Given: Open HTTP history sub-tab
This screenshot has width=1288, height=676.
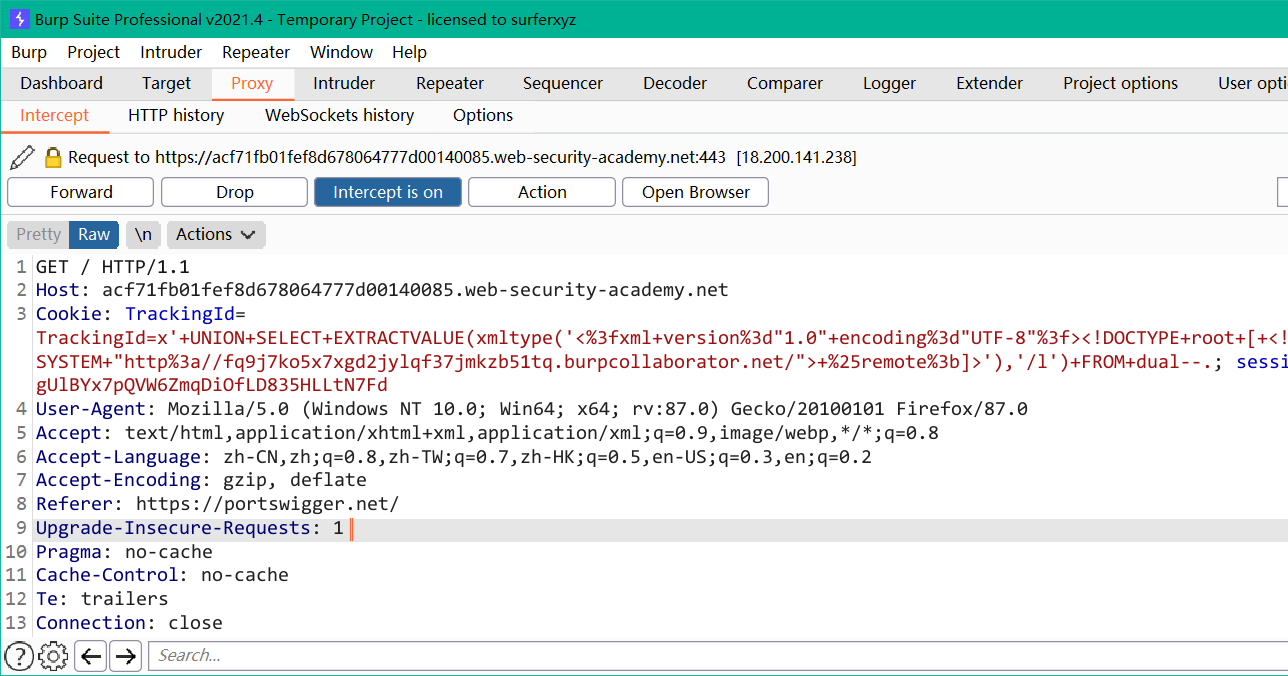Looking at the screenshot, I should [176, 115].
